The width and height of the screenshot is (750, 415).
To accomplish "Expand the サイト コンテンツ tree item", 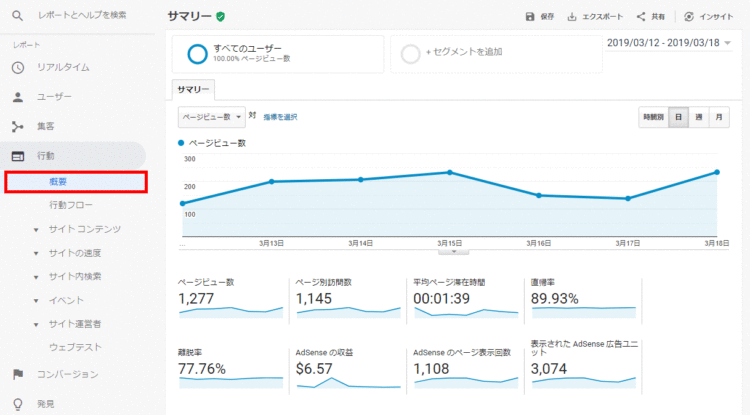I will pos(37,229).
